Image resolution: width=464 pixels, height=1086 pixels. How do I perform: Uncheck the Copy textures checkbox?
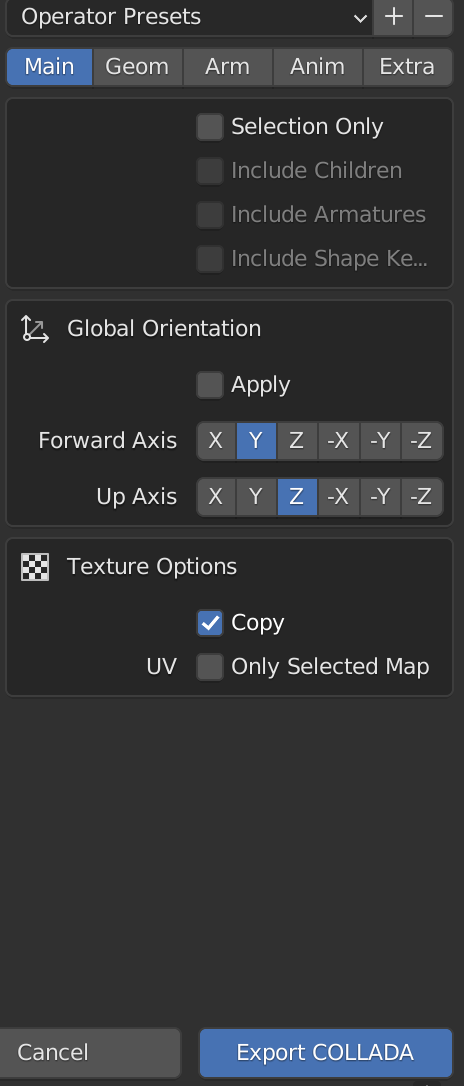[x=210, y=623]
